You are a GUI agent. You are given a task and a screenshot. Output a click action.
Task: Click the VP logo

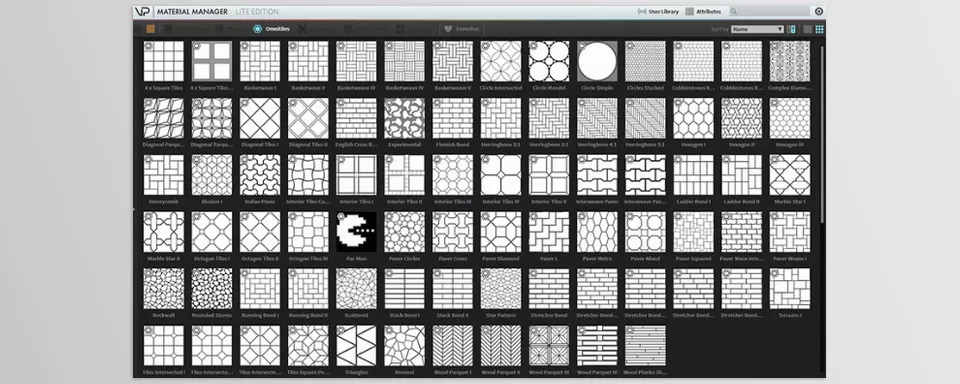pyautogui.click(x=143, y=12)
